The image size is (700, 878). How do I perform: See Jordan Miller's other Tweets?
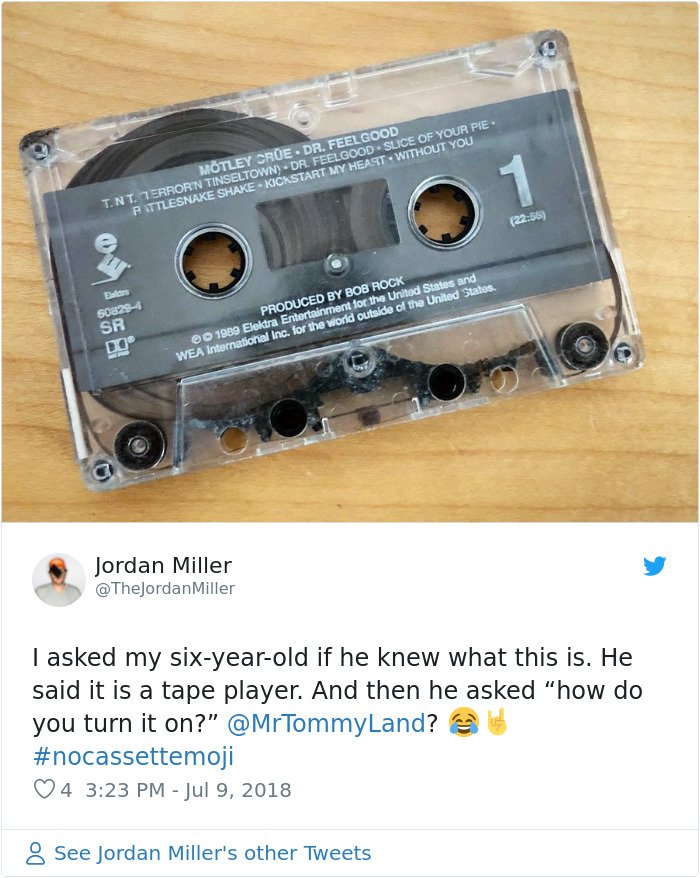[212, 853]
